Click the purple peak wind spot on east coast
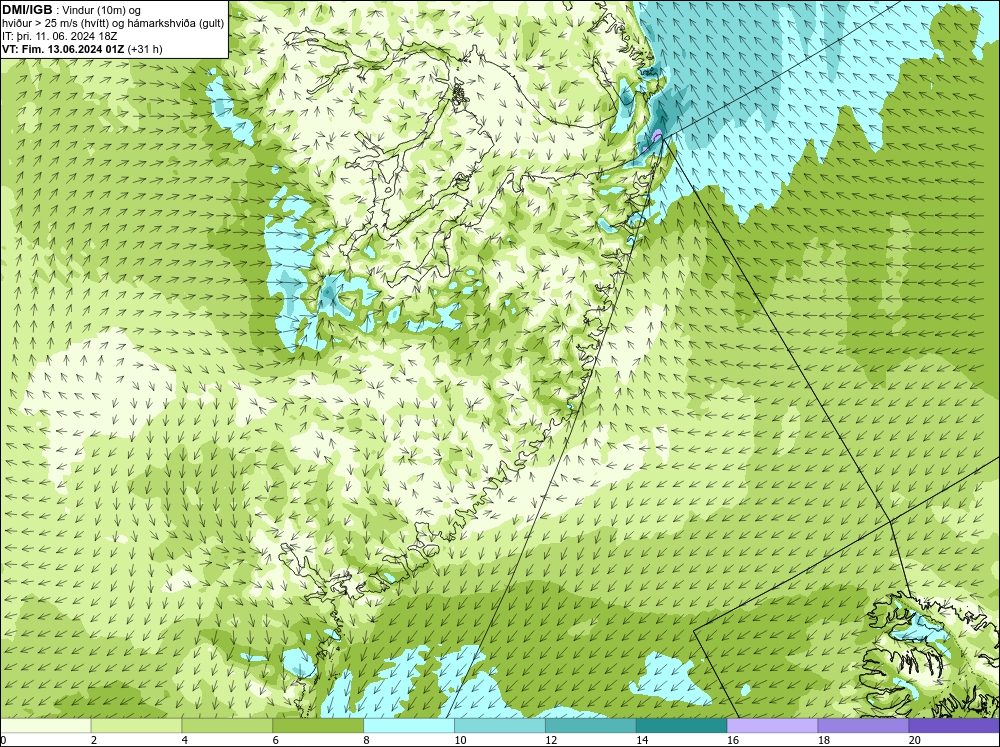The width and height of the screenshot is (1000, 747). [656, 135]
